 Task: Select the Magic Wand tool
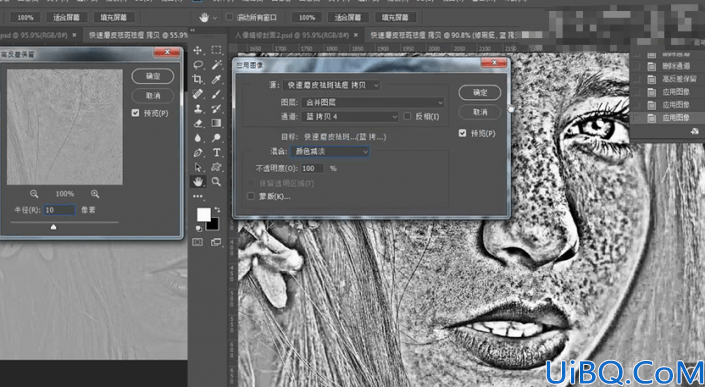click(x=216, y=65)
